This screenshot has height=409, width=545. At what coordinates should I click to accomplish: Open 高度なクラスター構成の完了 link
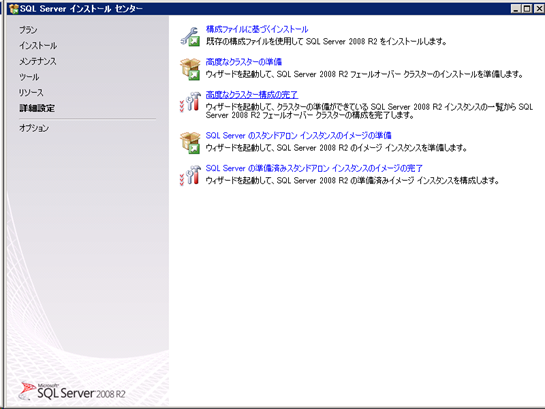[252, 95]
